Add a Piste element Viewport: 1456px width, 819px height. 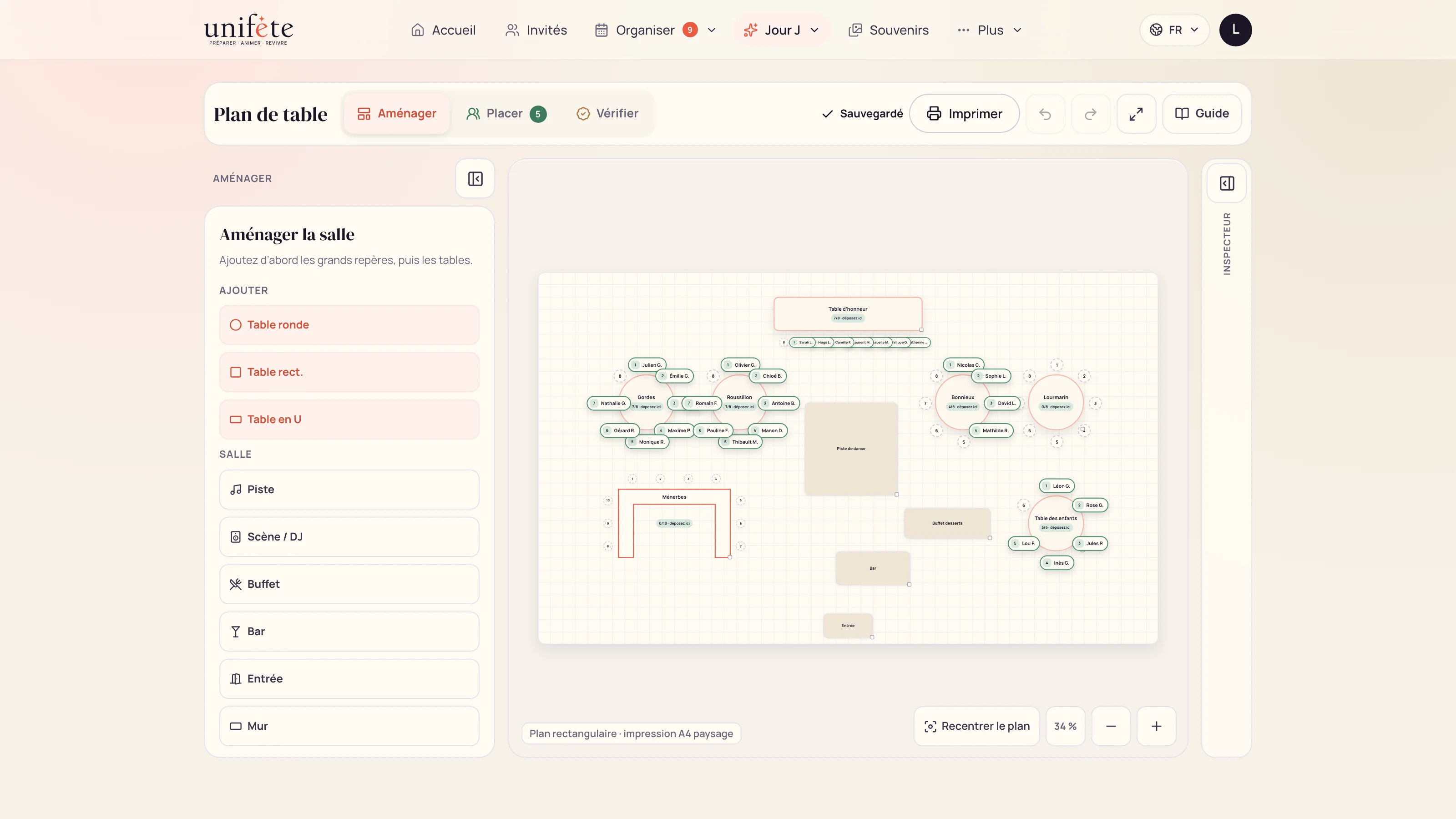point(349,490)
